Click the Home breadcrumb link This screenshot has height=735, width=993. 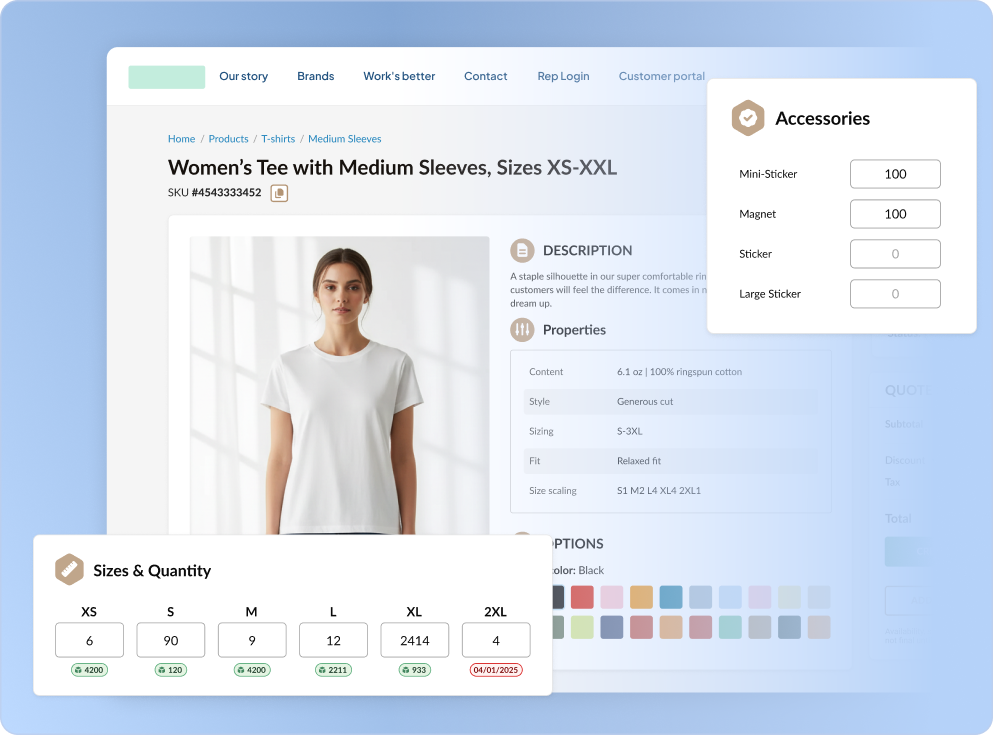(181, 139)
